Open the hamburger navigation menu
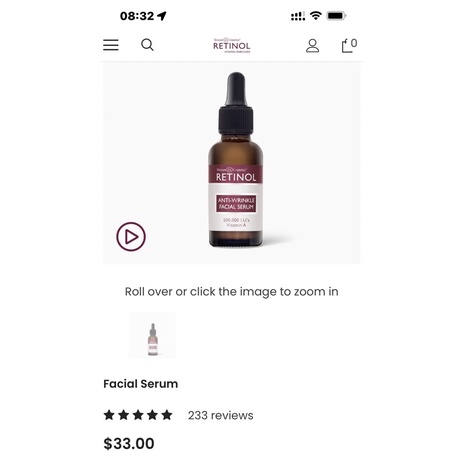Viewport: 465px width, 465px height. [x=111, y=45]
